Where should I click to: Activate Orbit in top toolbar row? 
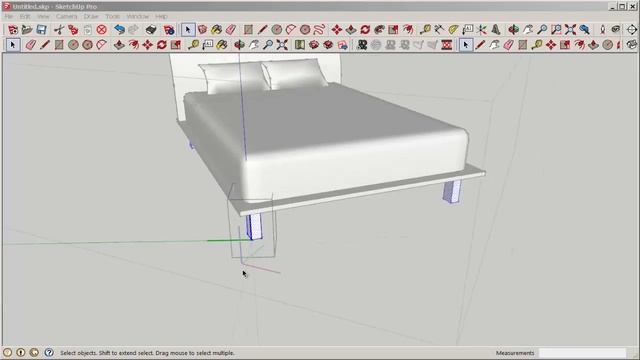coord(513,29)
